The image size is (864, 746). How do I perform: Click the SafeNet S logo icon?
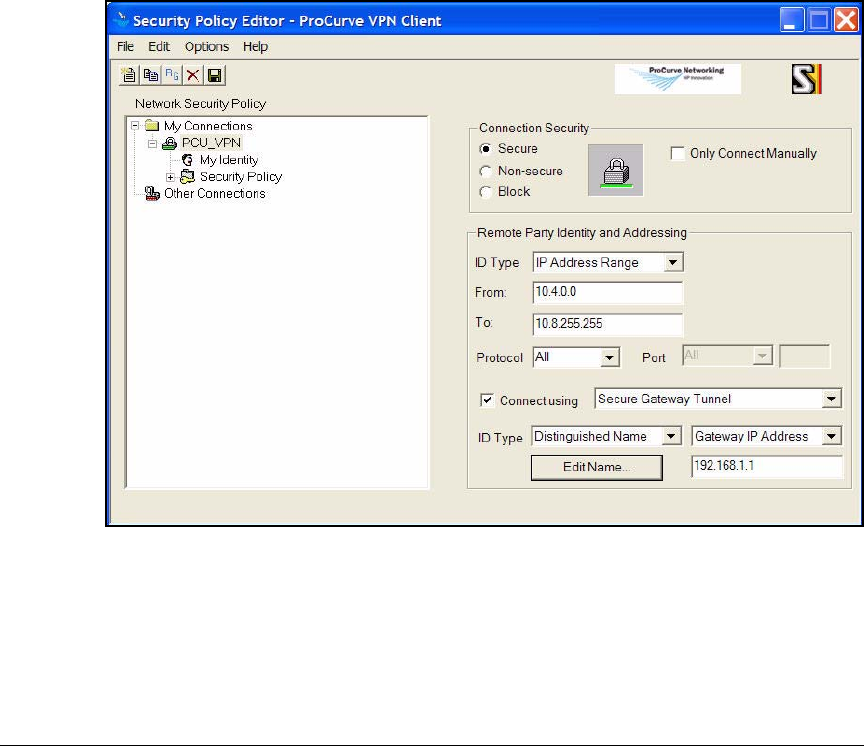806,79
